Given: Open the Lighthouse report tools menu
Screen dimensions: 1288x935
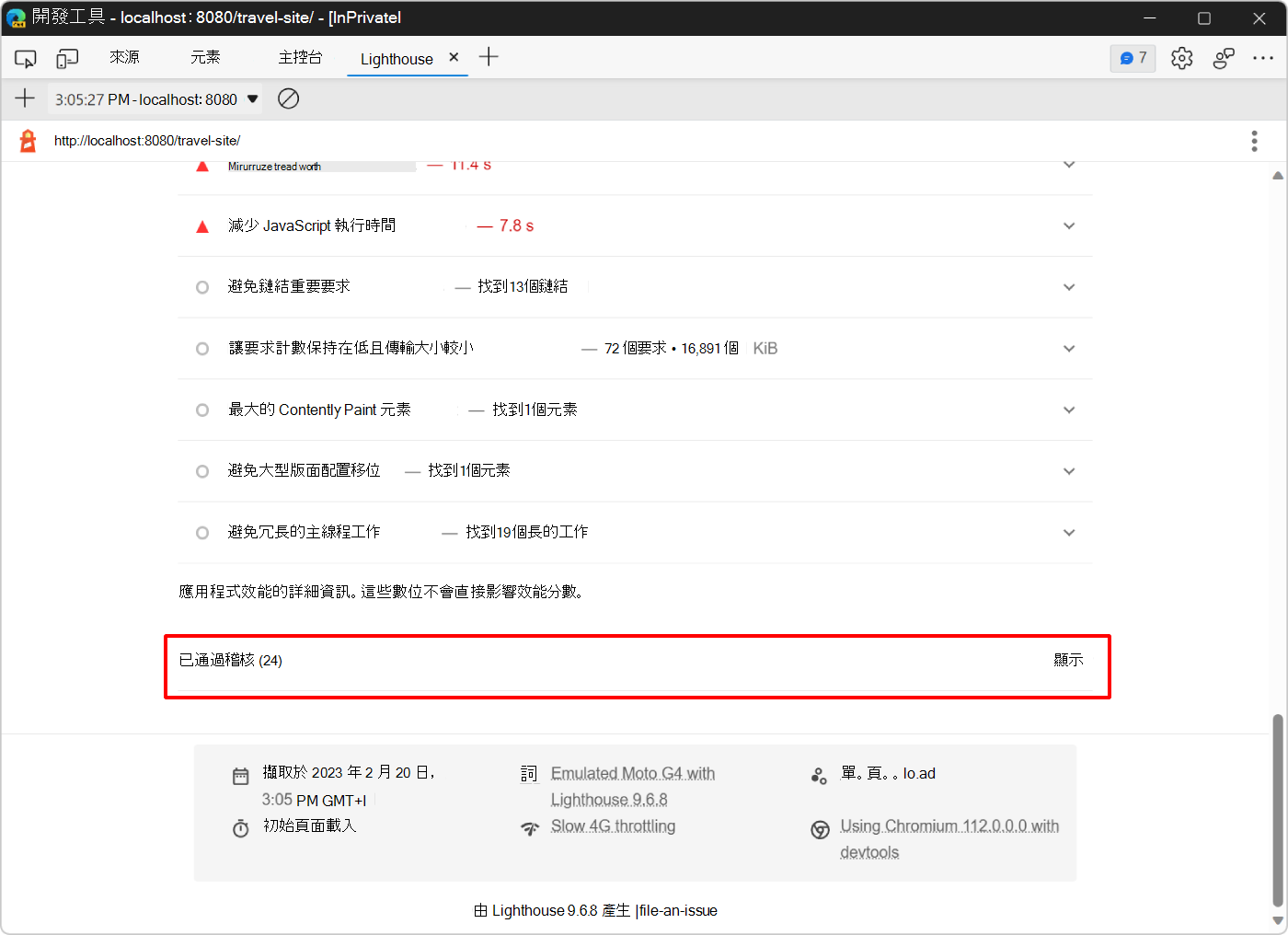Looking at the screenshot, I should point(1254,141).
